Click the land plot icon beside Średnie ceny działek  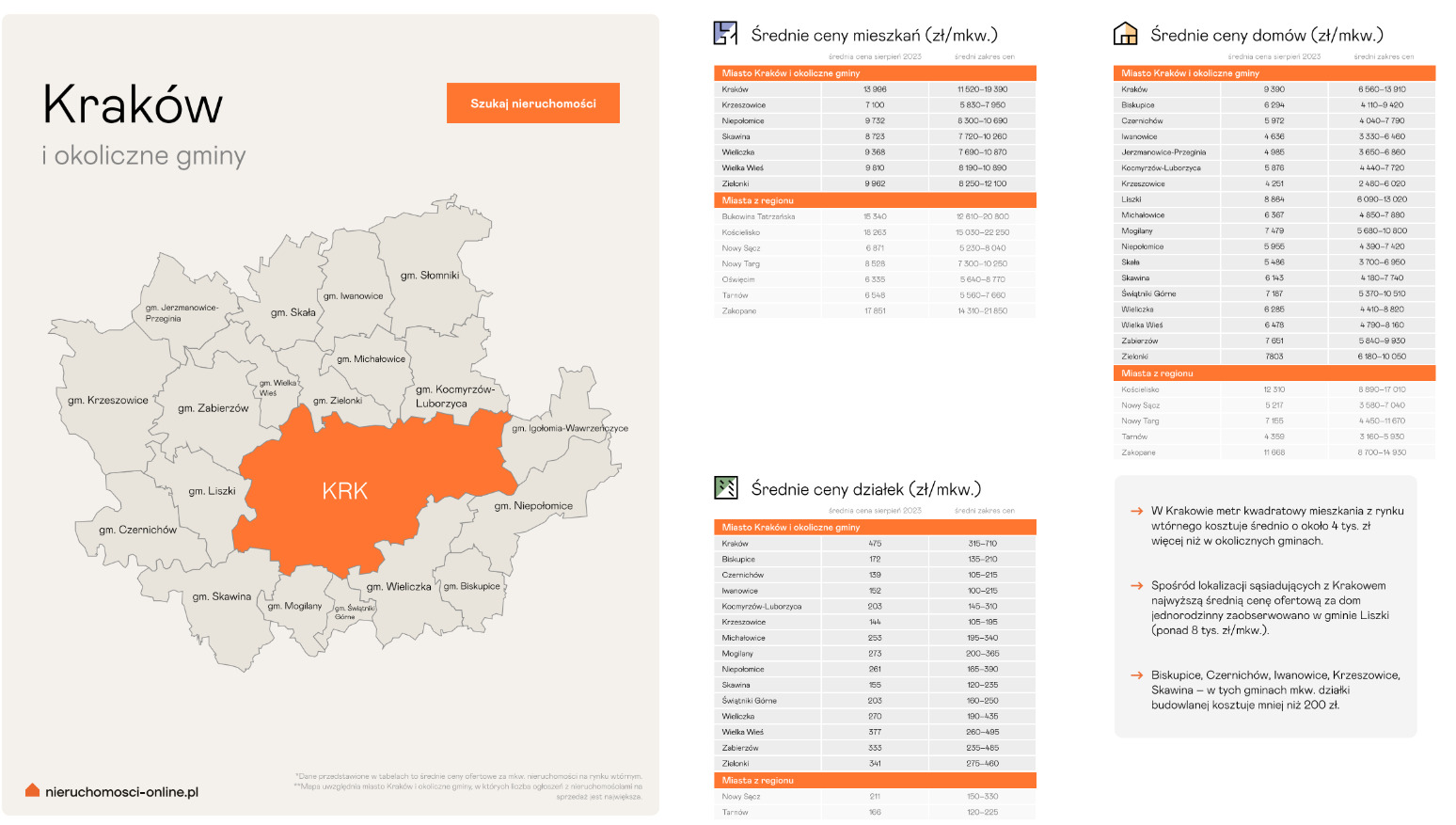click(725, 487)
